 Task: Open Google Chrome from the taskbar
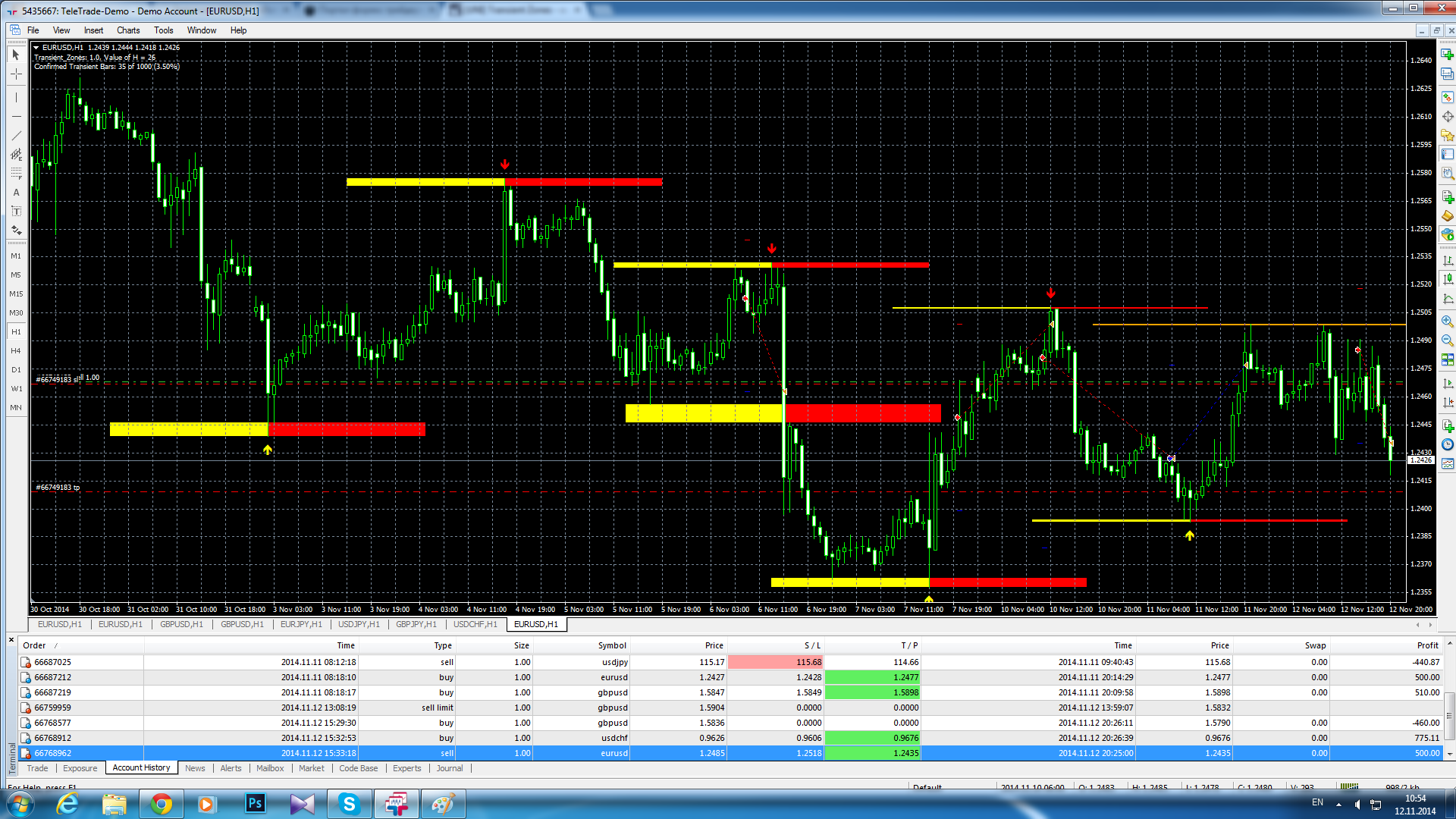pos(161,804)
